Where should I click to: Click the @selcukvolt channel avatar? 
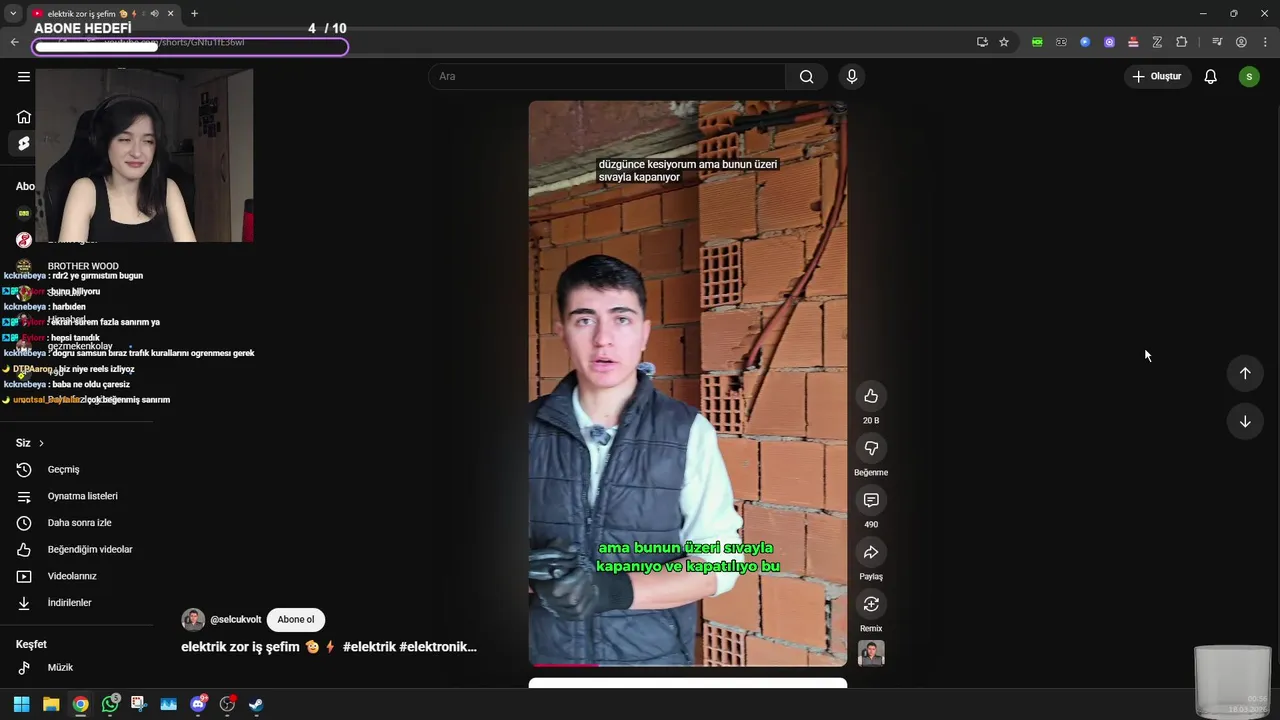[193, 620]
